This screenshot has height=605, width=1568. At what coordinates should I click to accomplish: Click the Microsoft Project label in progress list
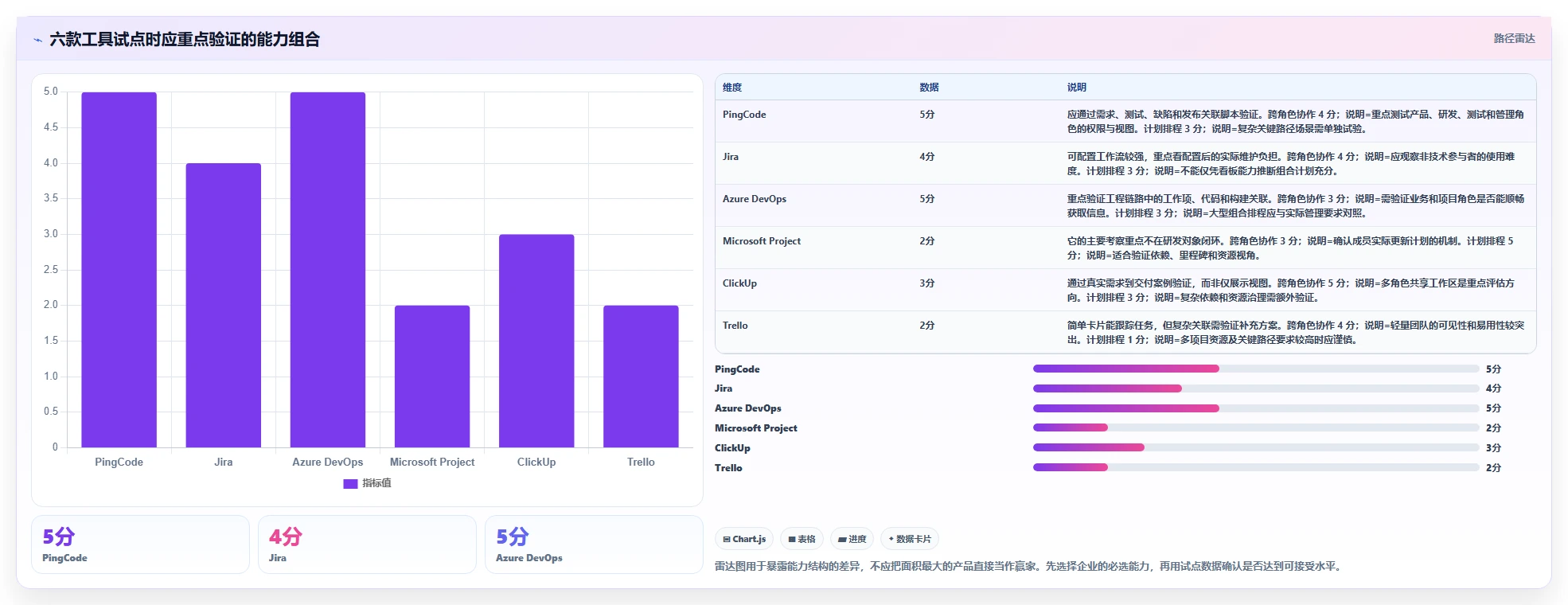pos(755,428)
